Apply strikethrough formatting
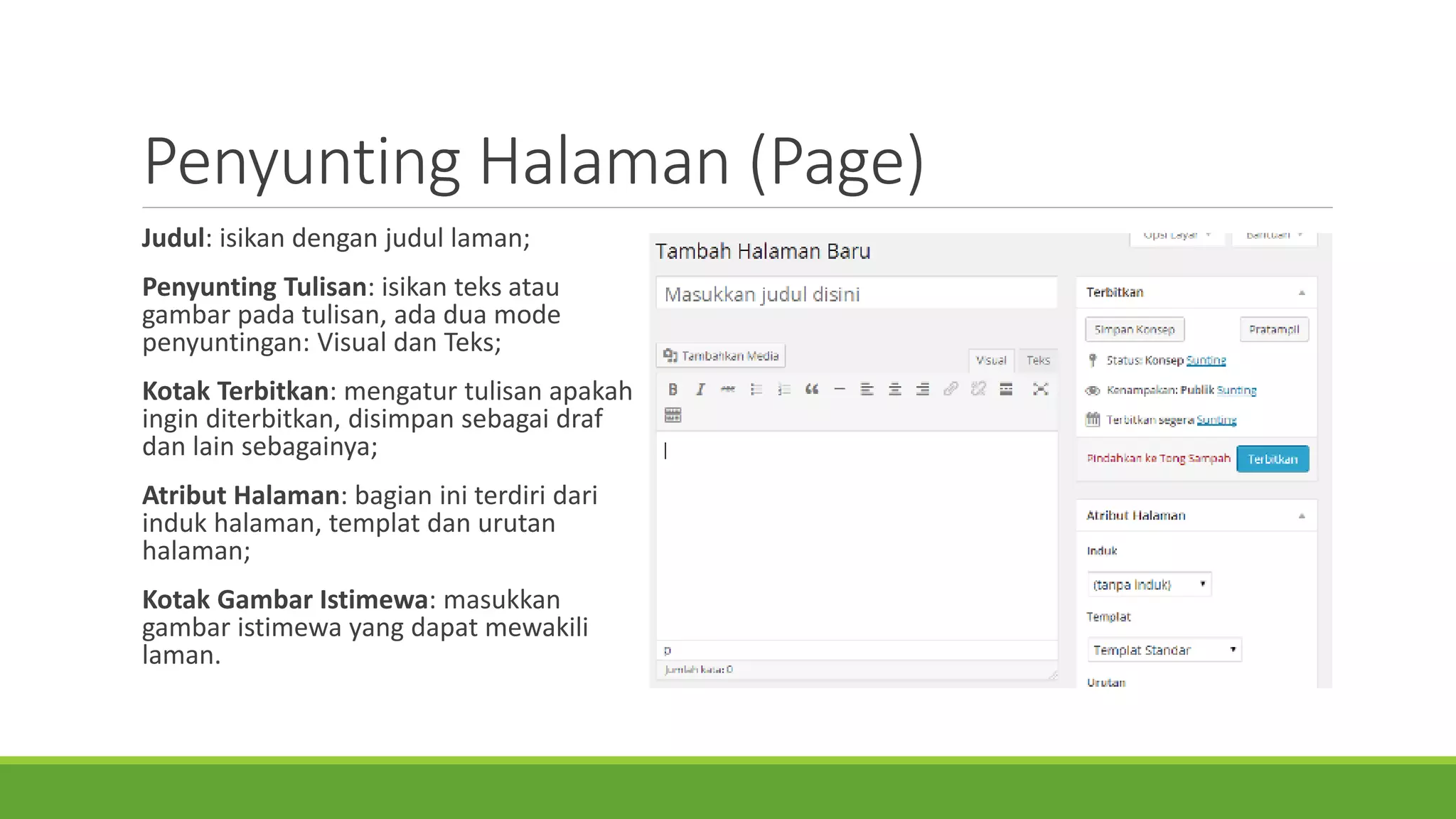This screenshot has height=819, width=1456. (x=728, y=389)
